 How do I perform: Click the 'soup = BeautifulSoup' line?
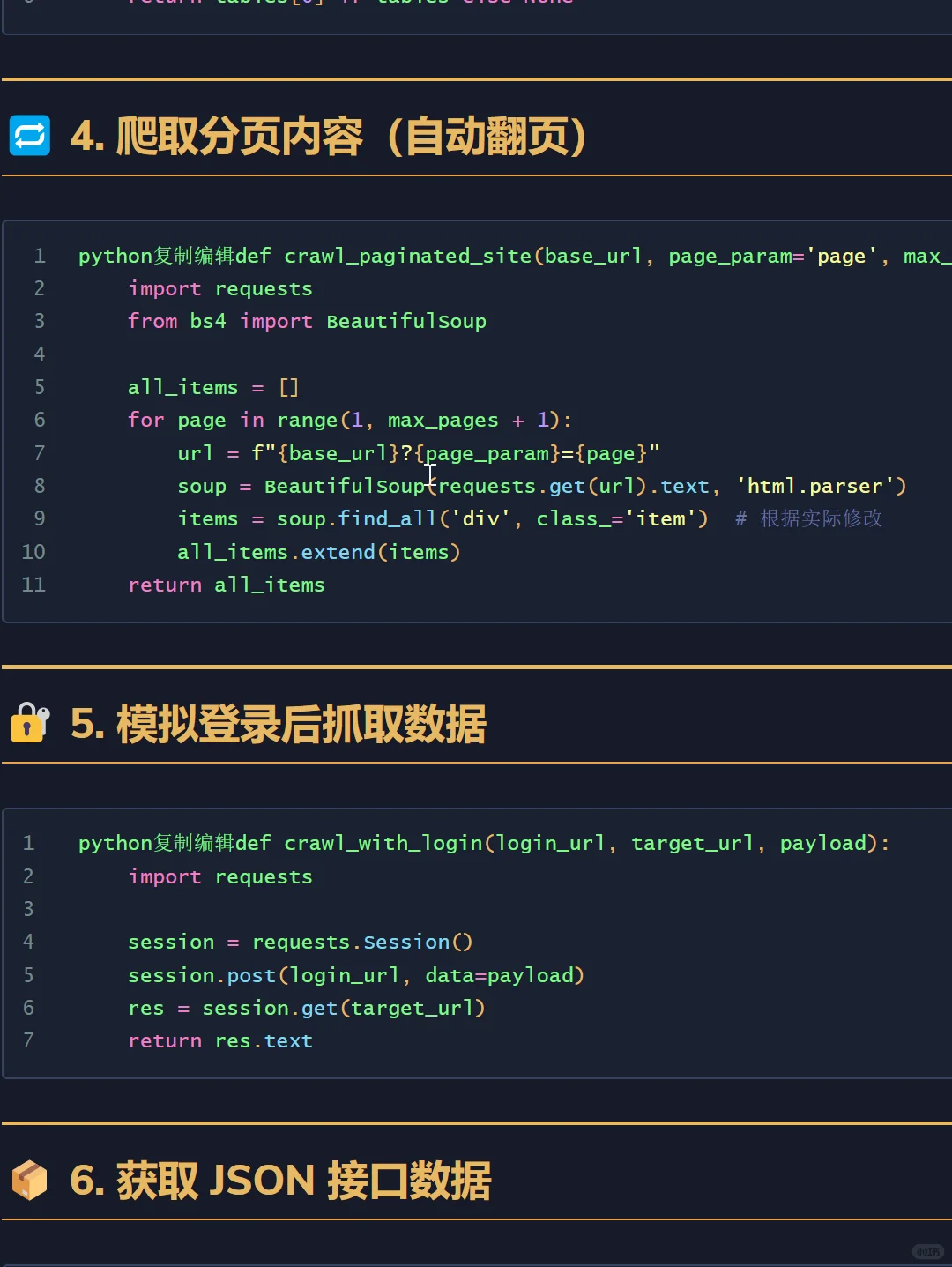542,487
